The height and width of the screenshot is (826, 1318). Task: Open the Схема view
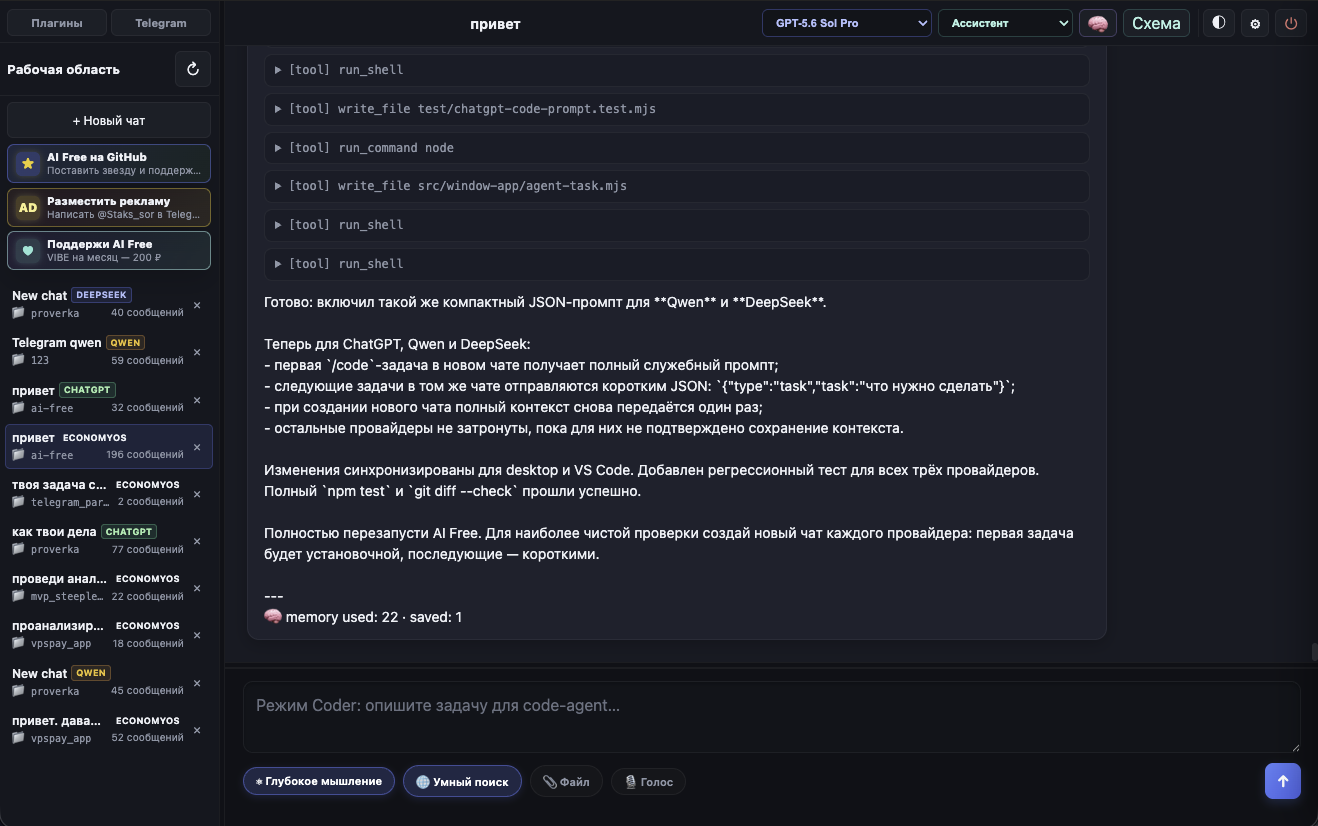[1156, 23]
